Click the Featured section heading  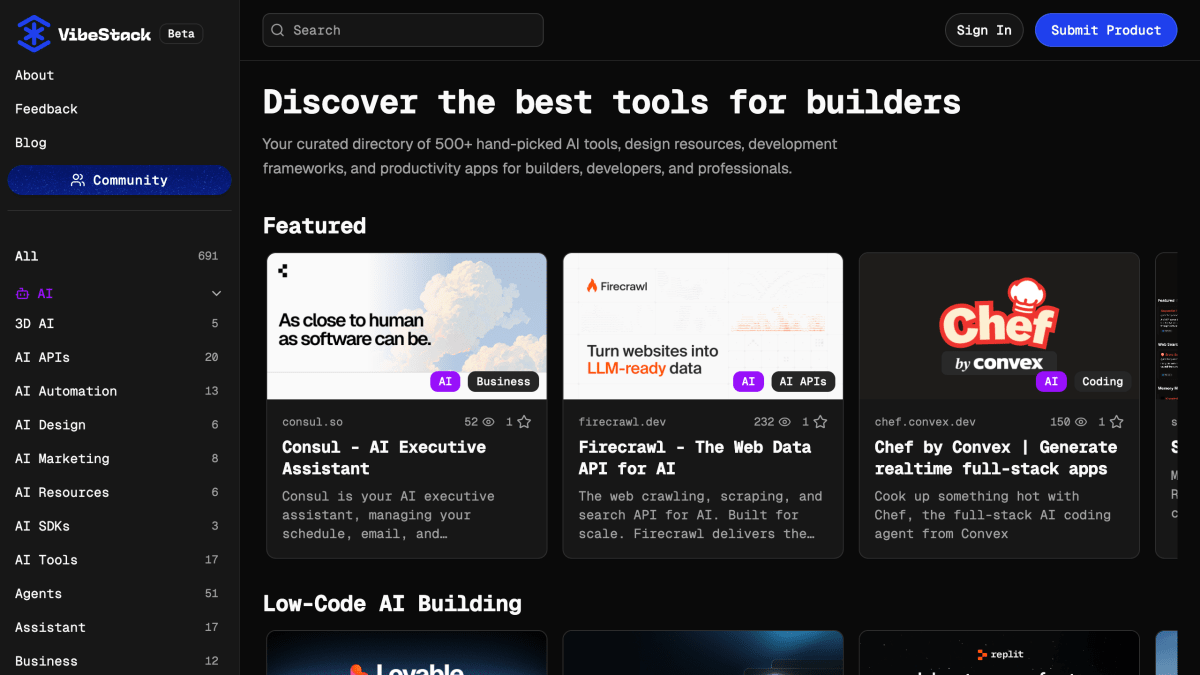tap(314, 226)
